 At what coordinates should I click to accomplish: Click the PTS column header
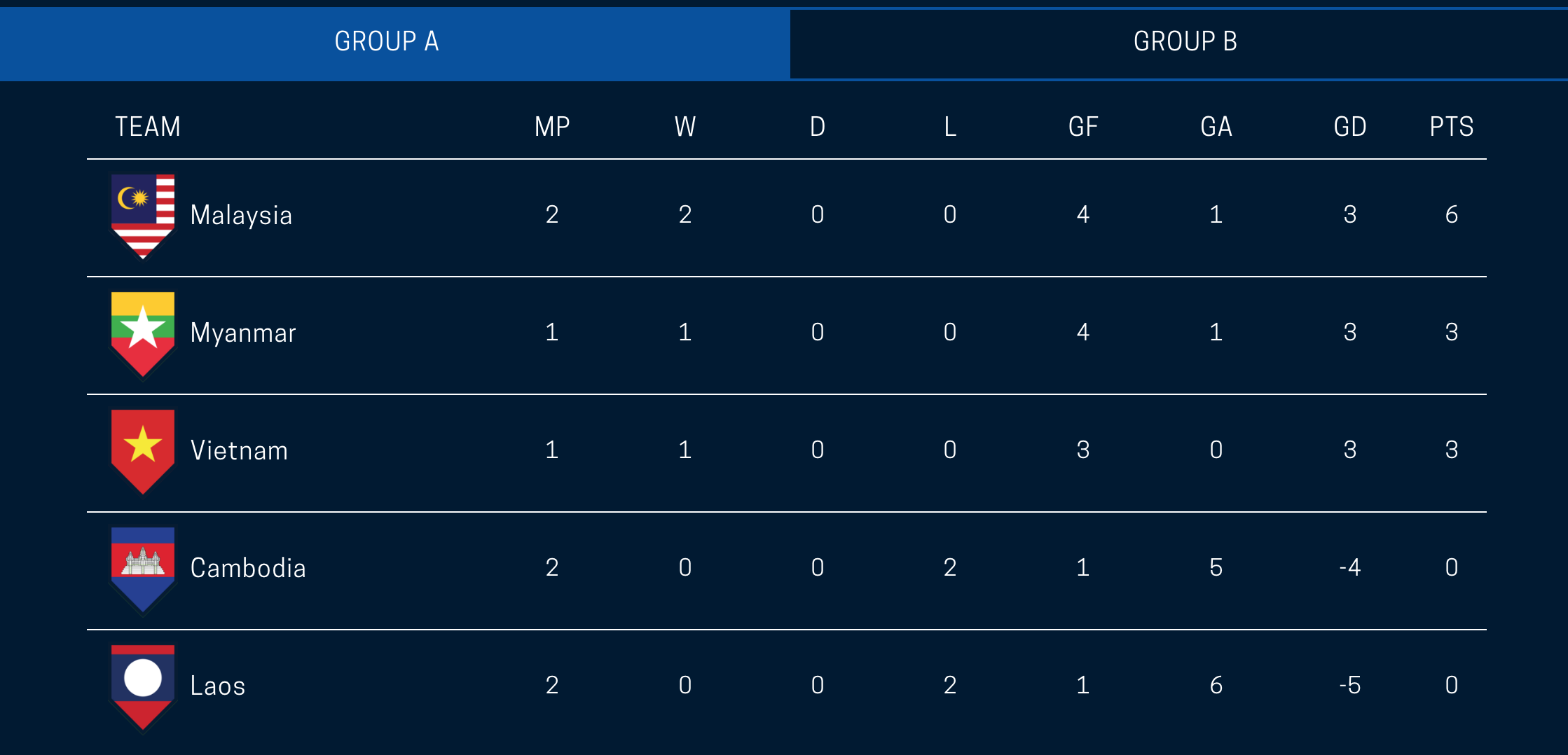tap(1451, 127)
